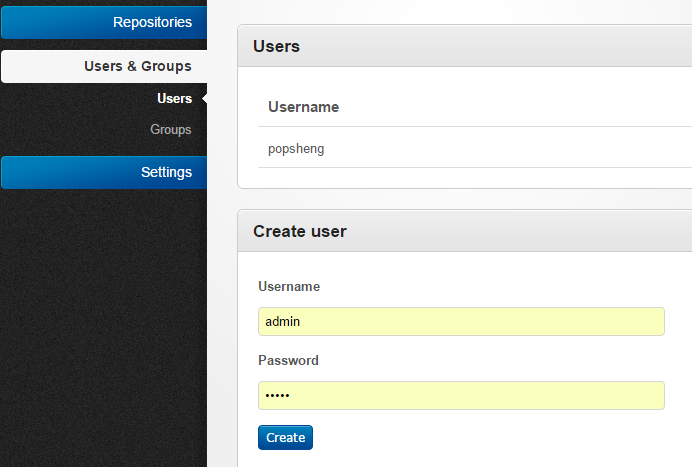Click the Password field label

pos(288,360)
